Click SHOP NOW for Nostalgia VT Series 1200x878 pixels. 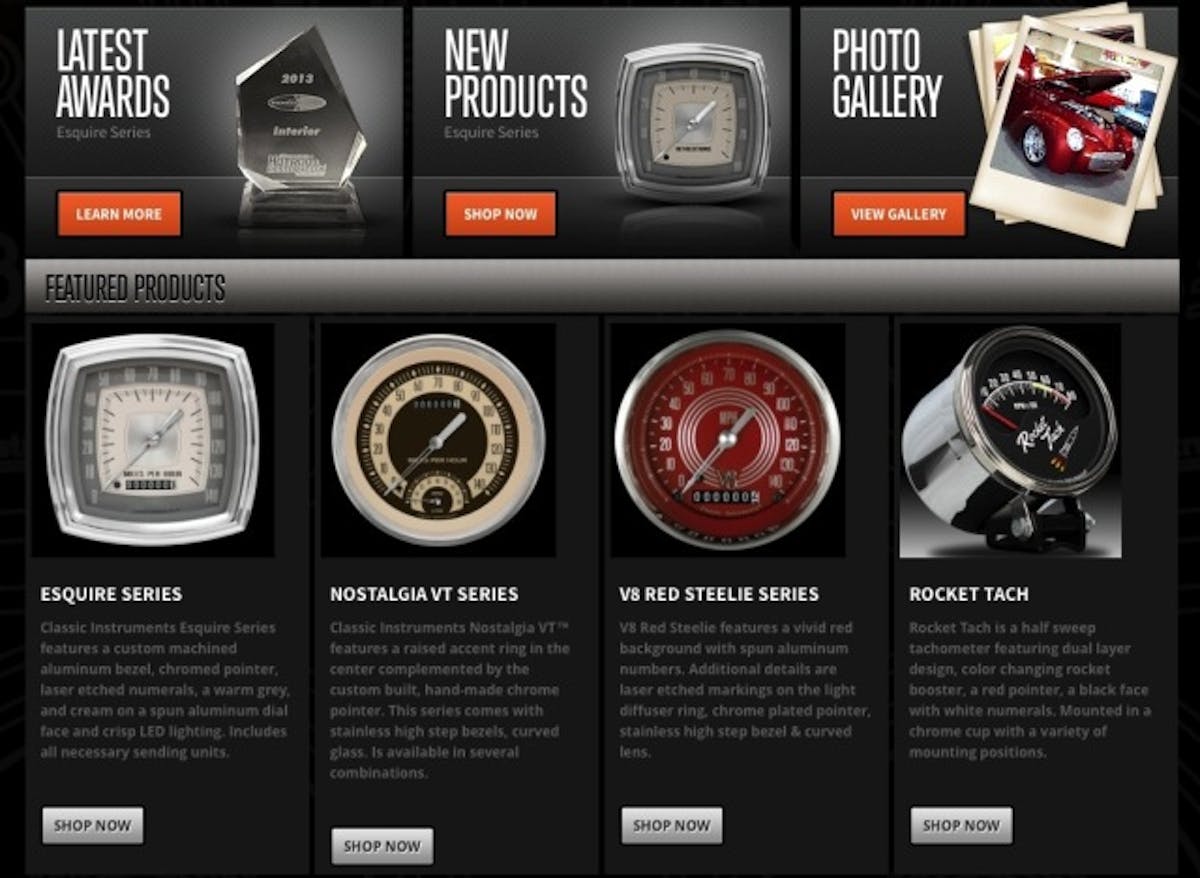tap(382, 846)
